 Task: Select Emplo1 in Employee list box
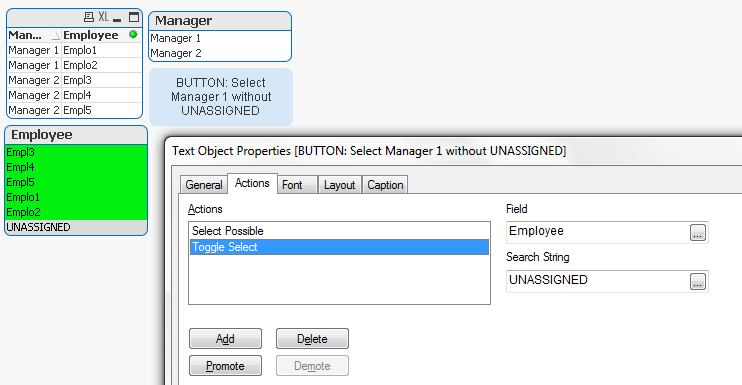coord(76,197)
